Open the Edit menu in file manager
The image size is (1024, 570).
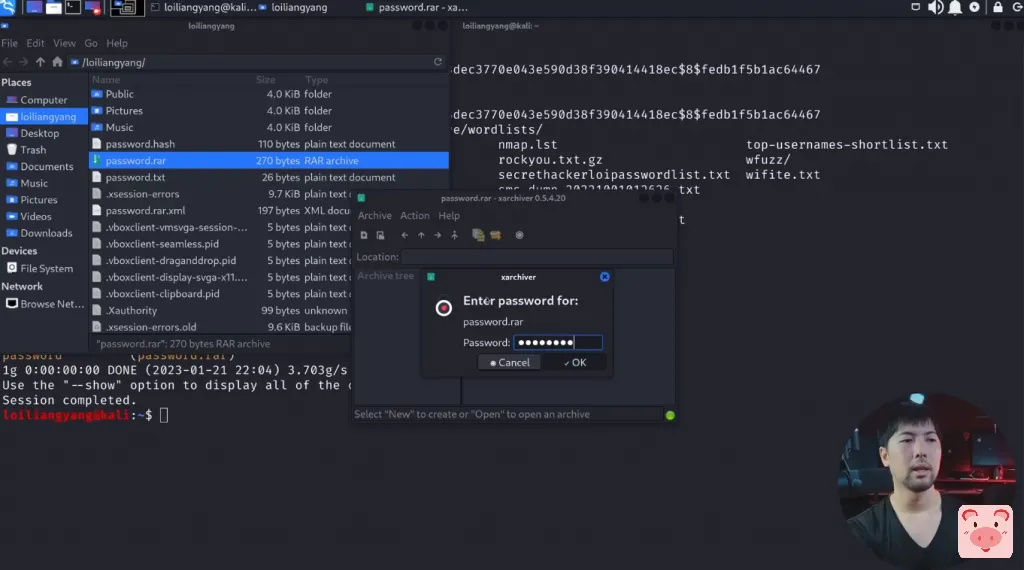35,43
